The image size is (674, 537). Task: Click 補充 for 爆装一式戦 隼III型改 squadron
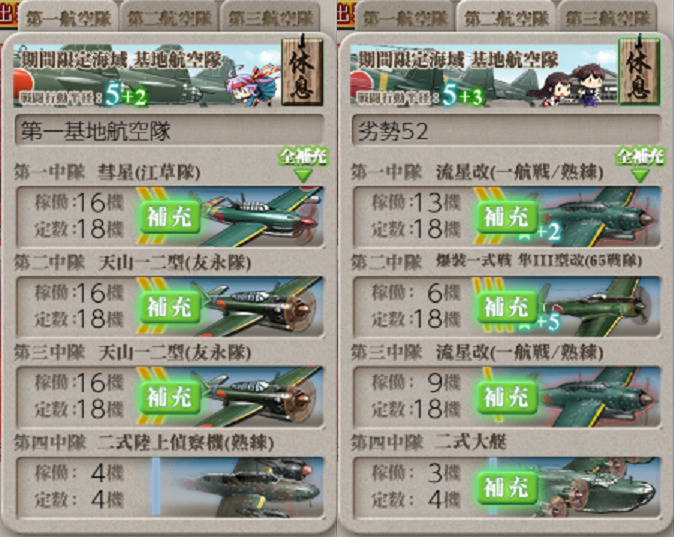(507, 307)
